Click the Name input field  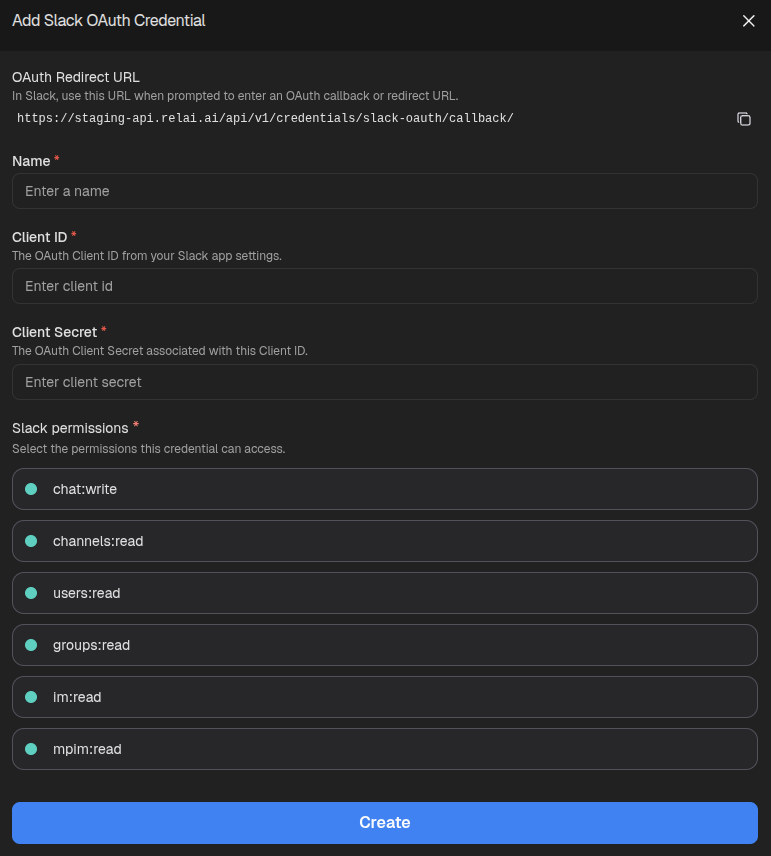point(384,191)
